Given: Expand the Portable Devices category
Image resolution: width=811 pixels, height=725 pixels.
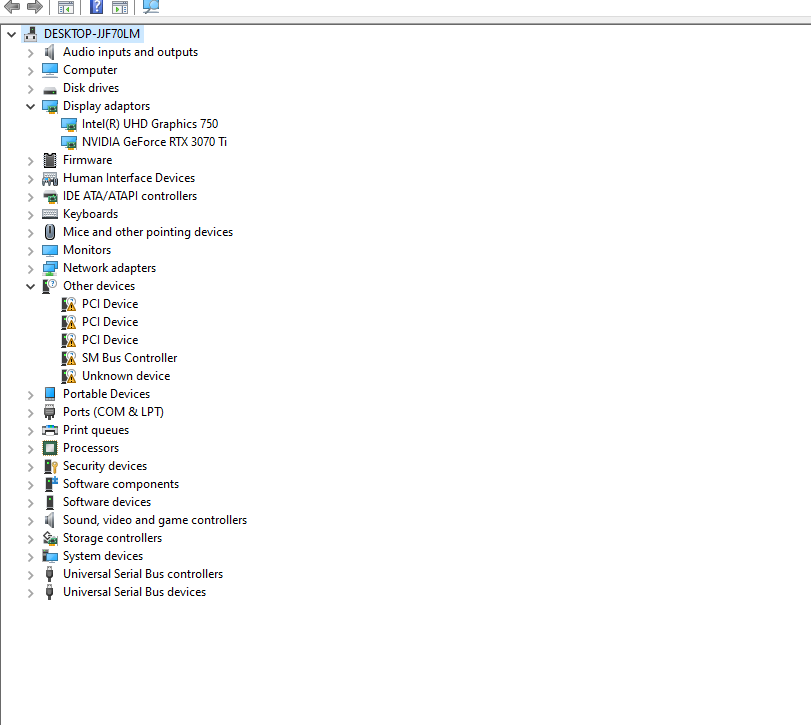Looking at the screenshot, I should point(31,395).
